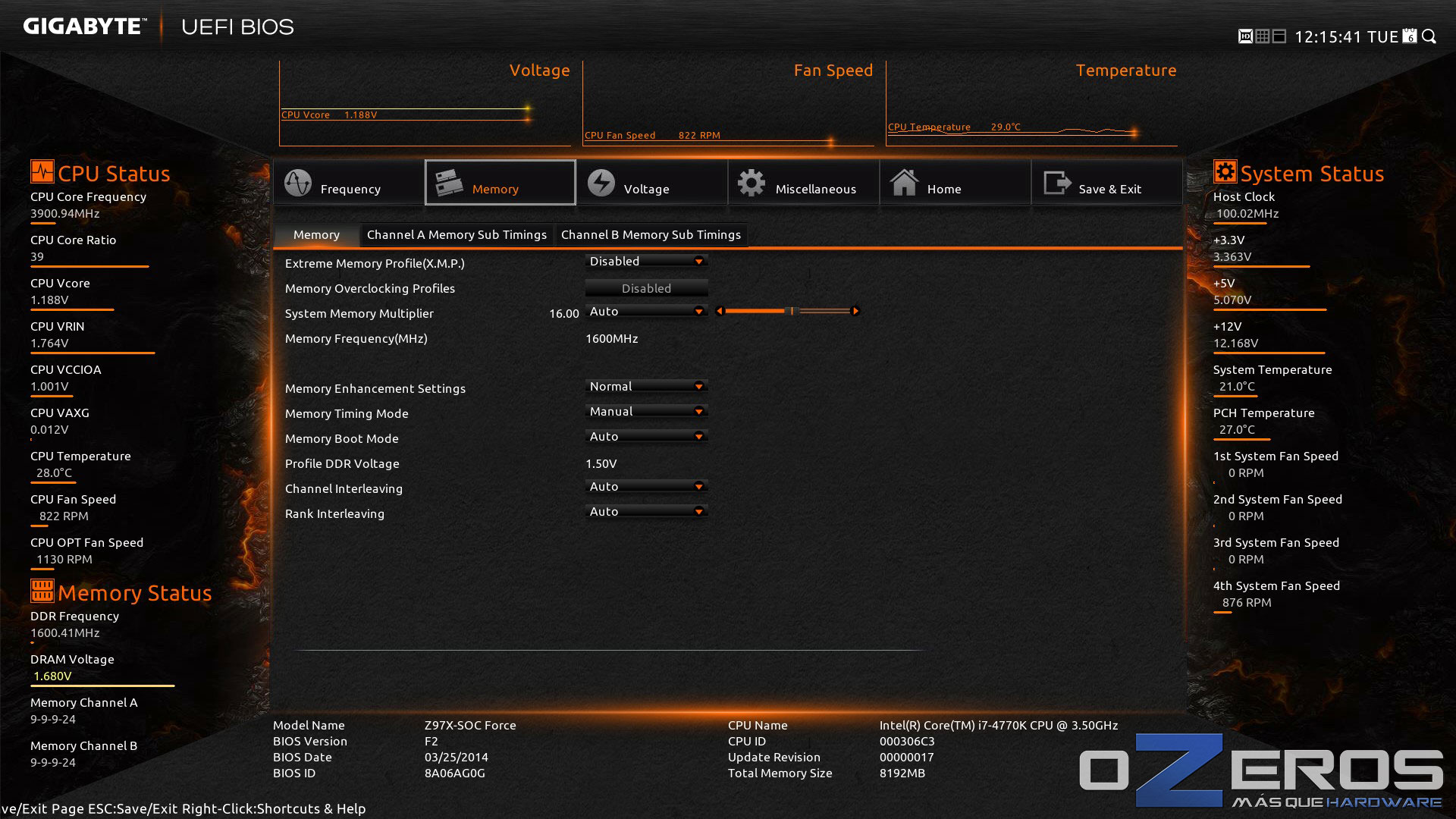This screenshot has width=1456, height=819.
Task: Select the Memory sub-tab
Action: click(316, 235)
